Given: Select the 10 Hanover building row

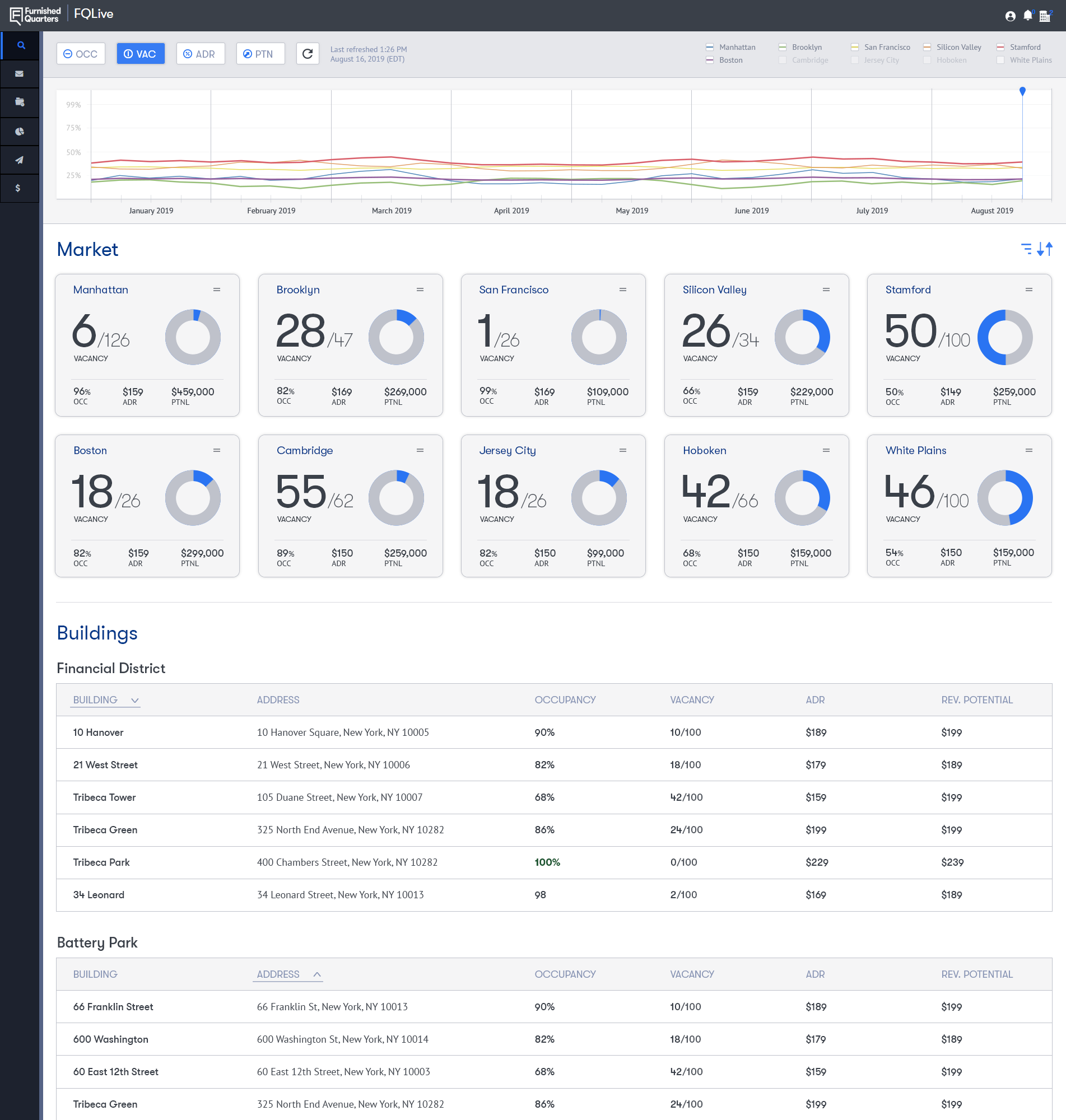Looking at the screenshot, I should click(x=554, y=732).
